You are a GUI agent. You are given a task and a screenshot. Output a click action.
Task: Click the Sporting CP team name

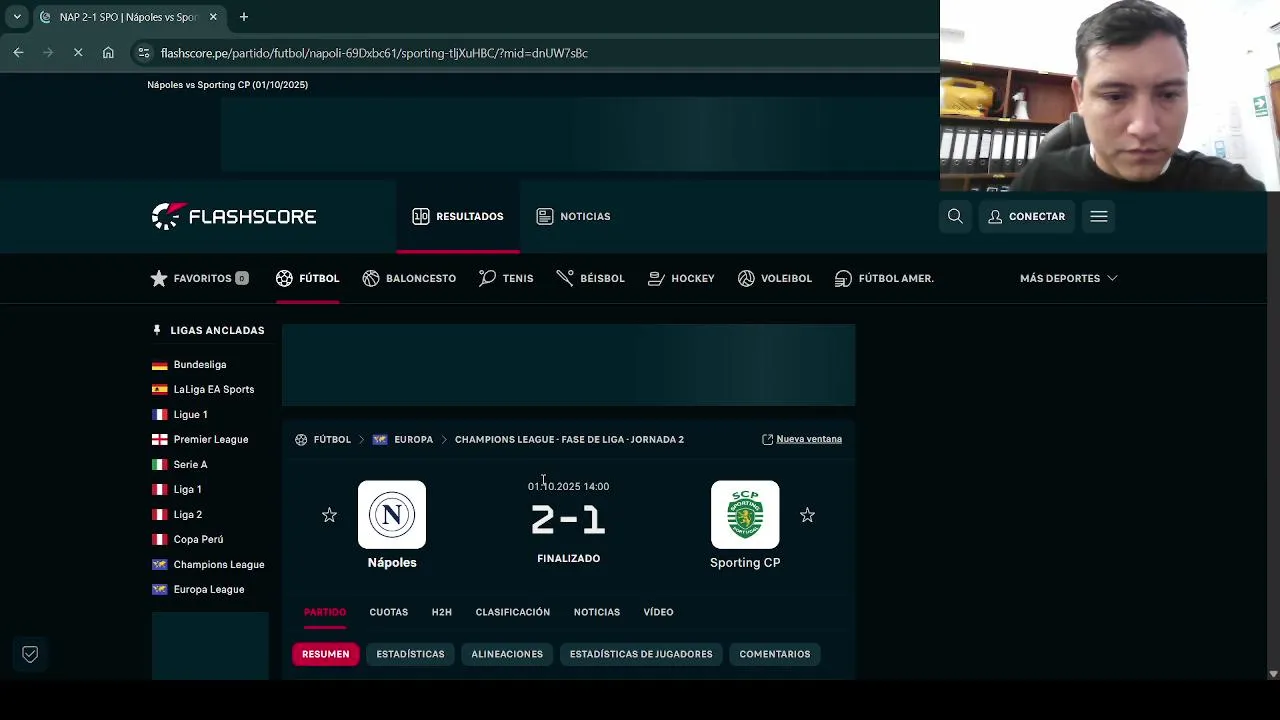click(745, 563)
